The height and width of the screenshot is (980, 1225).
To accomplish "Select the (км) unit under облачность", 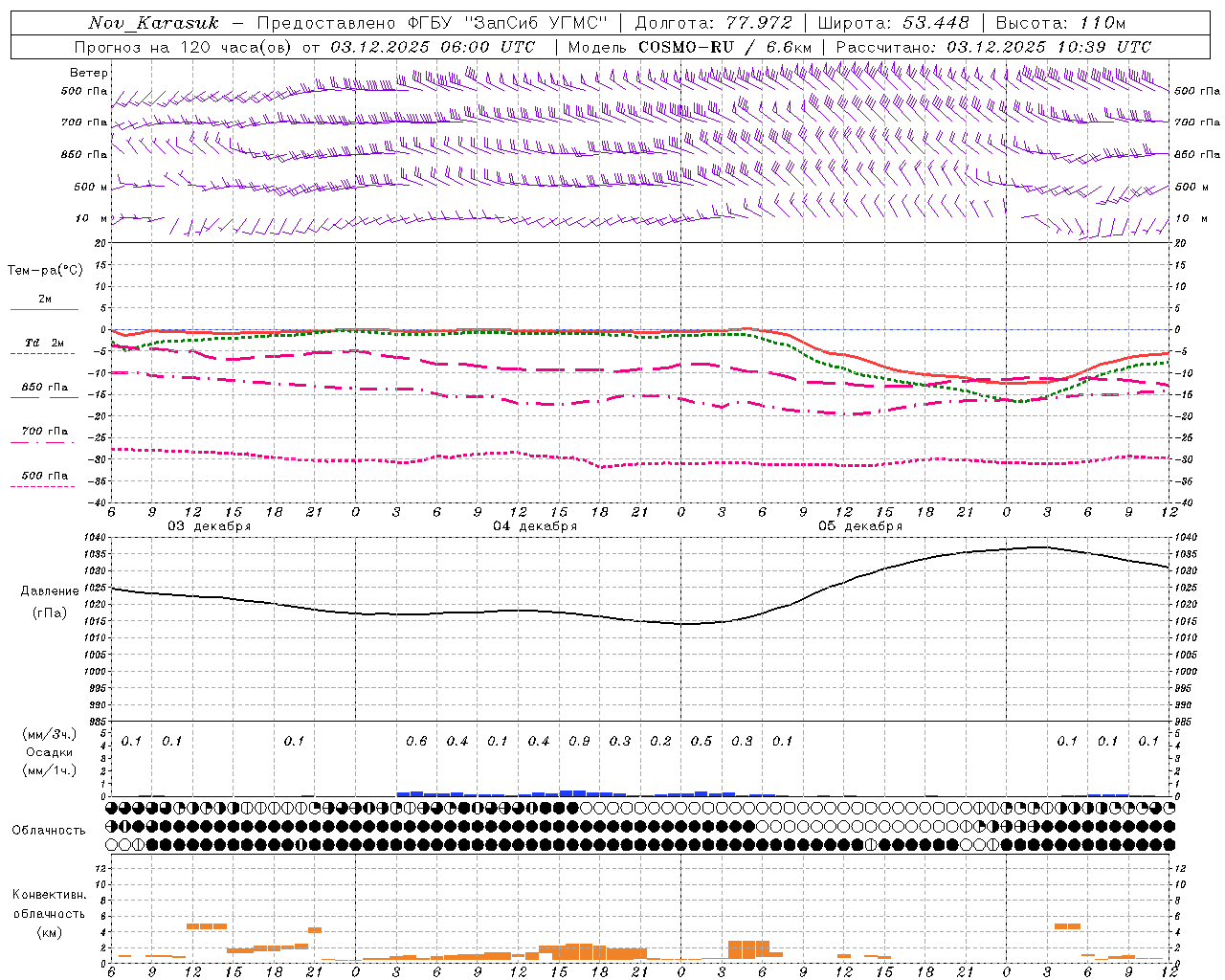I will (50, 932).
